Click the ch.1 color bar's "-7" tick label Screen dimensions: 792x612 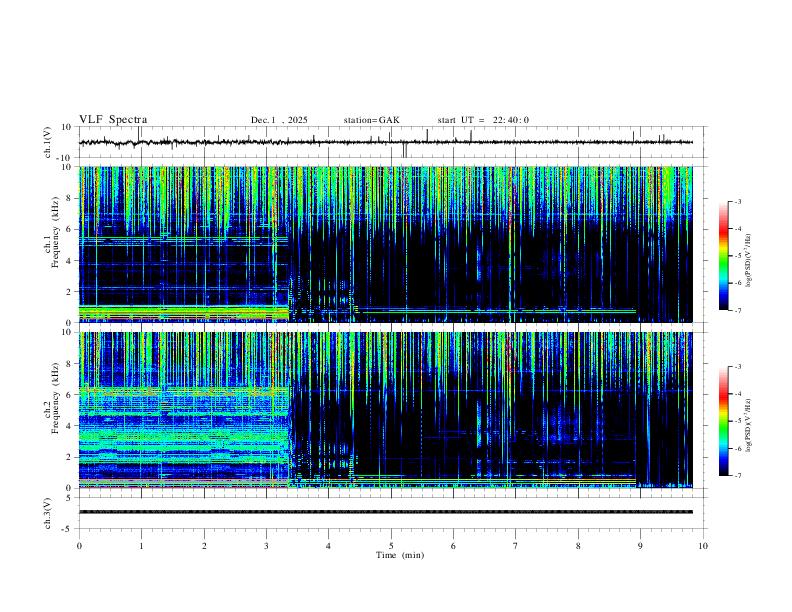tap(737, 310)
